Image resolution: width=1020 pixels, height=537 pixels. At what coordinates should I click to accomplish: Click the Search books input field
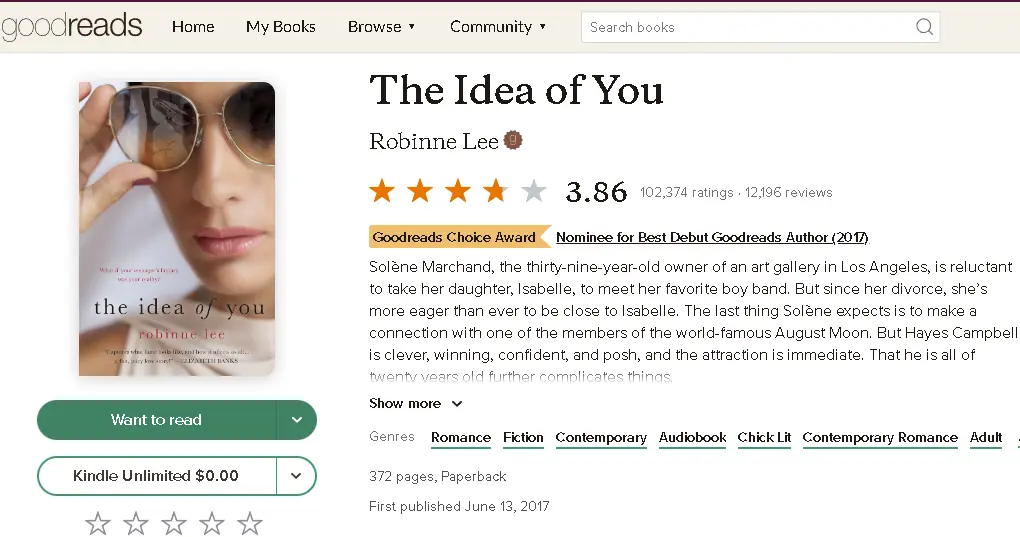pyautogui.click(x=745, y=27)
